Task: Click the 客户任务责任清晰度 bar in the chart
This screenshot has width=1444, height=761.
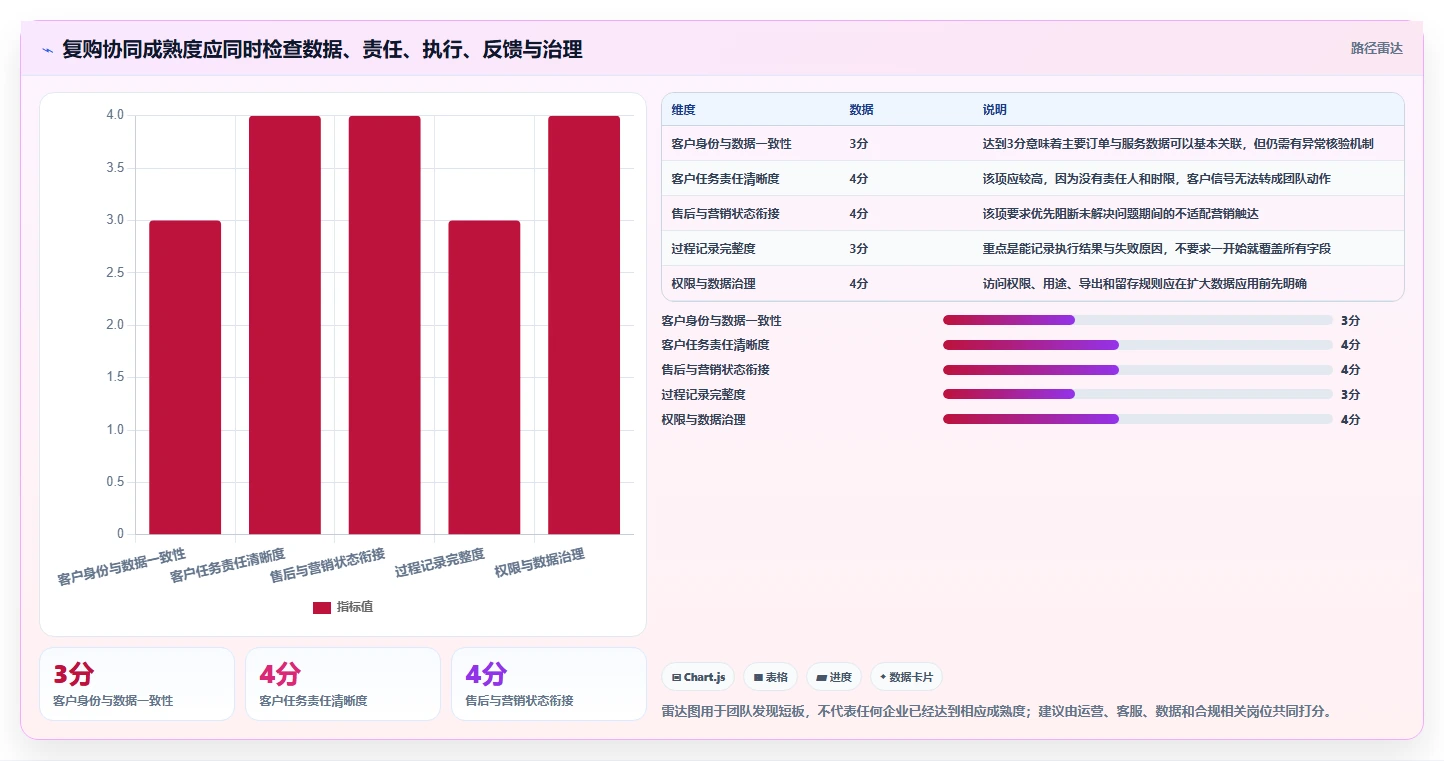Action: click(285, 325)
